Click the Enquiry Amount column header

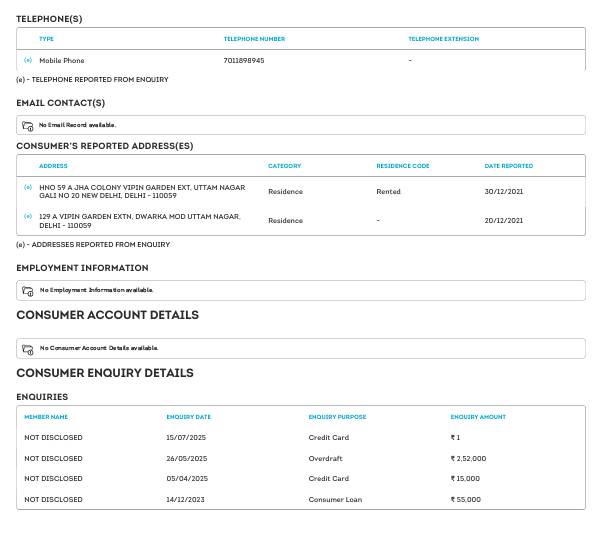click(x=478, y=417)
